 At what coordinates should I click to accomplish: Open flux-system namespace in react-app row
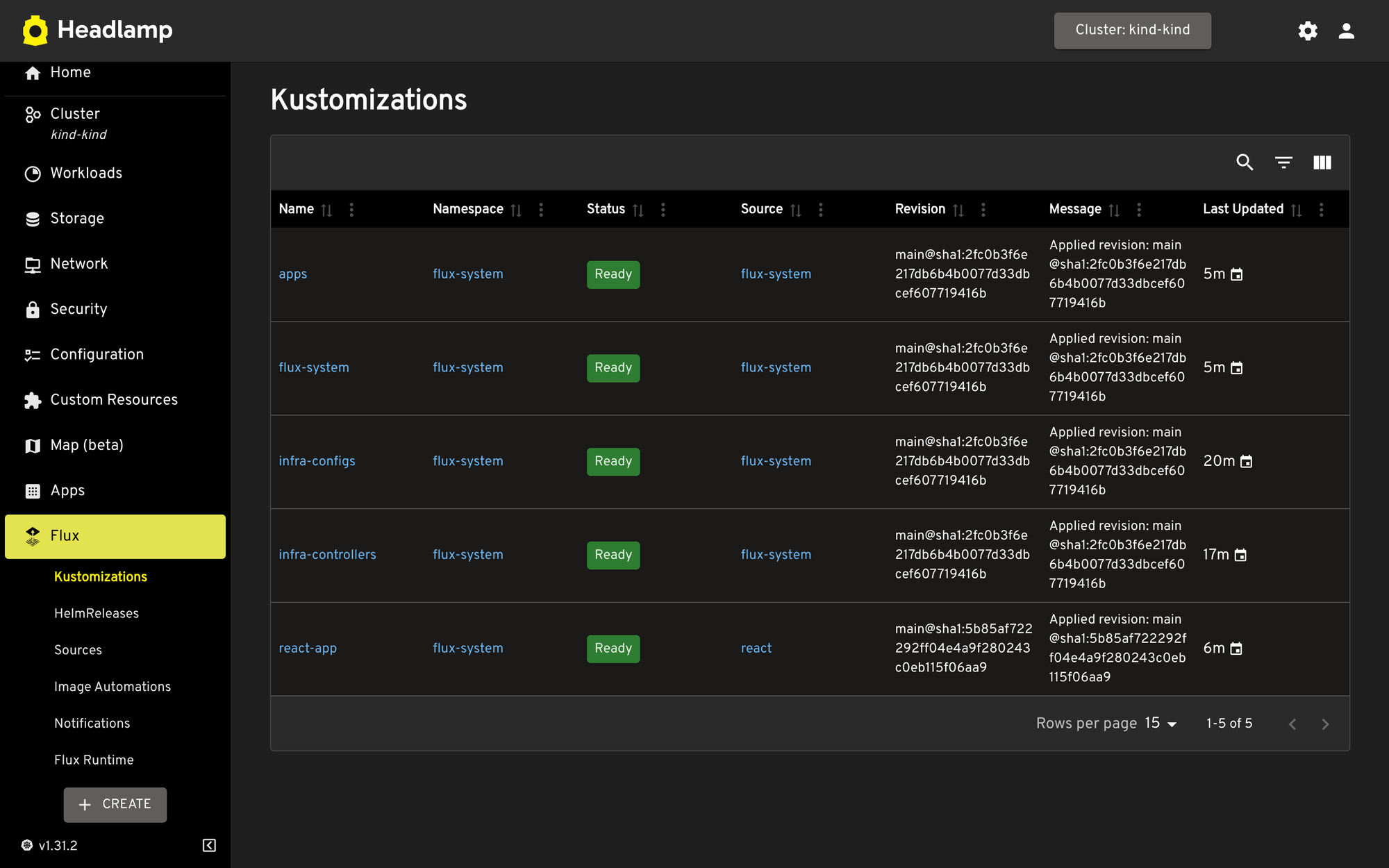tap(468, 649)
